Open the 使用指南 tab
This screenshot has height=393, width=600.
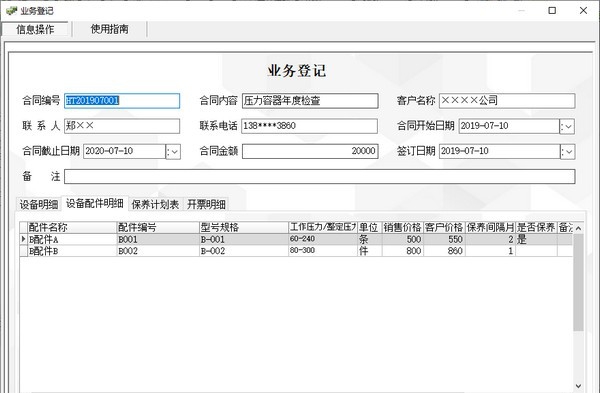[x=109, y=29]
